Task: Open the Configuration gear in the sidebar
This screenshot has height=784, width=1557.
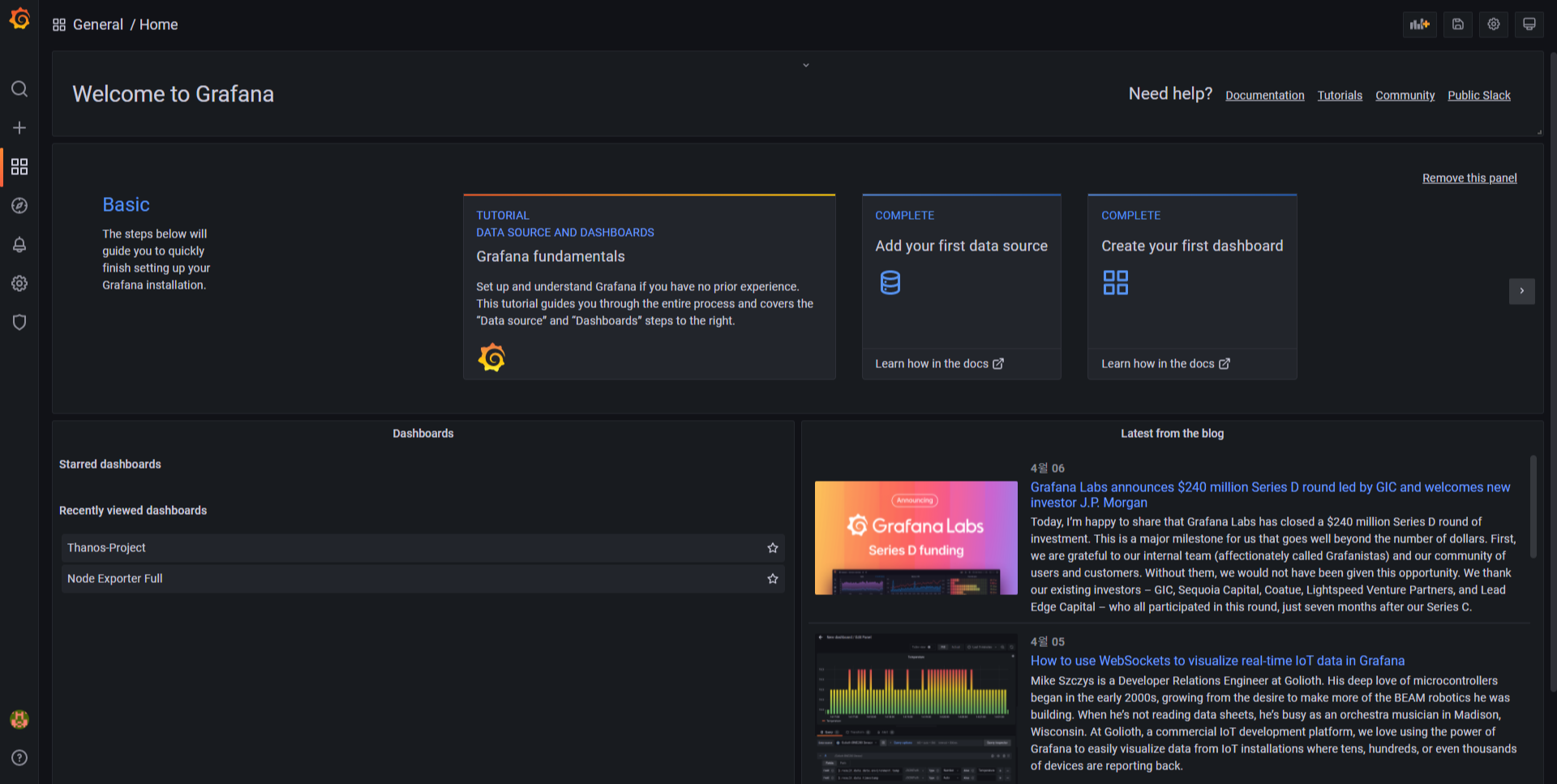Action: (19, 284)
